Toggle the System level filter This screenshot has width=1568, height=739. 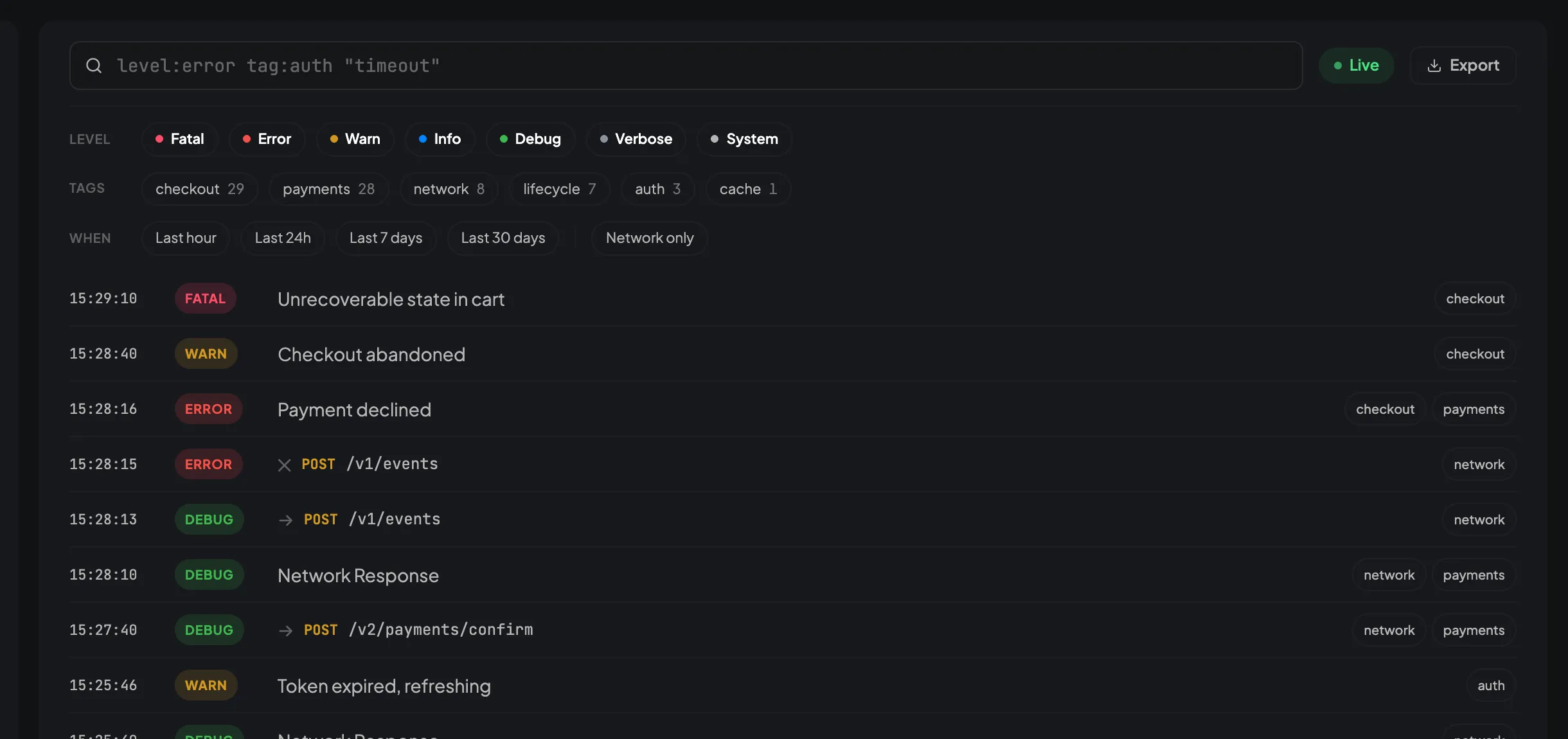point(744,139)
